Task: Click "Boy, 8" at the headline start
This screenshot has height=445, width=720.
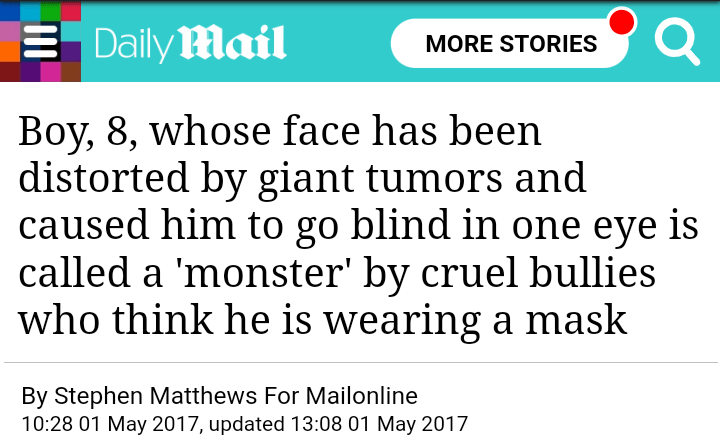Action: (x=76, y=132)
